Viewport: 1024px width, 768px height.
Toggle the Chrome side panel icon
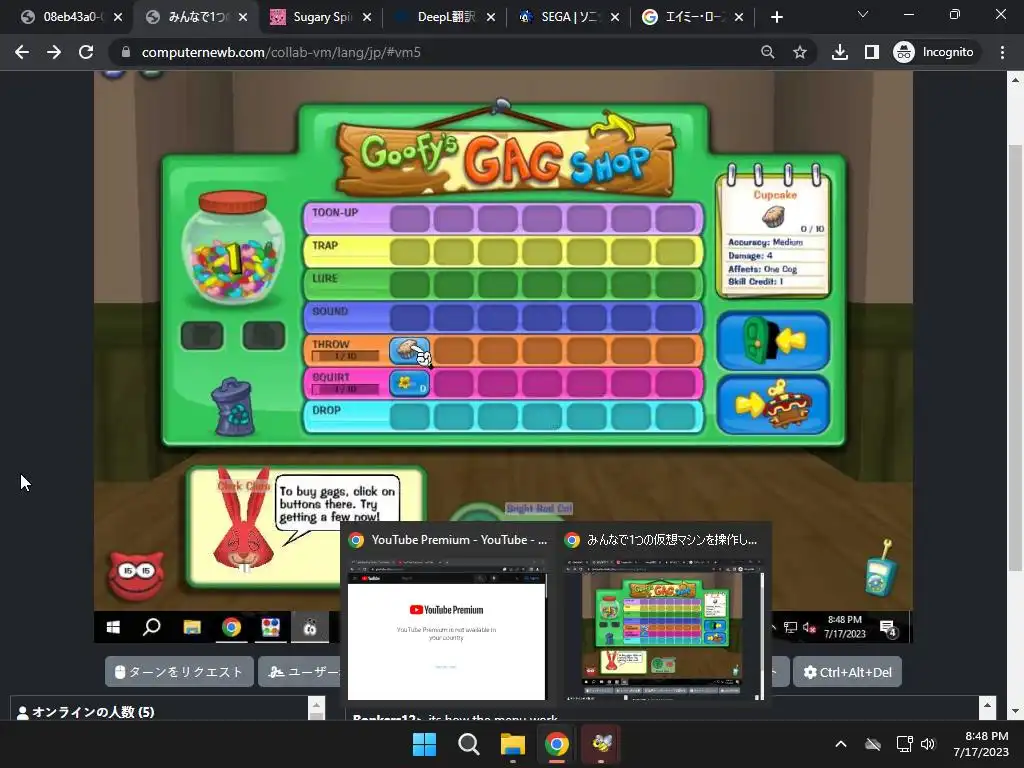[872, 52]
